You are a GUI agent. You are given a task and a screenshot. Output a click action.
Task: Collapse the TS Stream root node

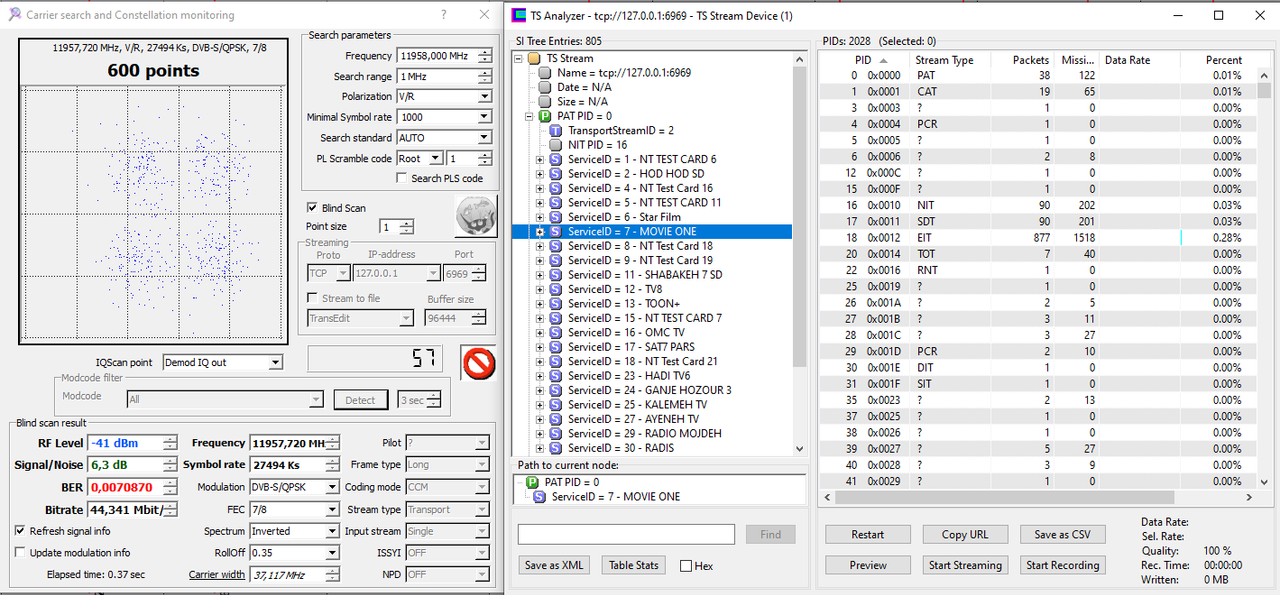point(519,59)
